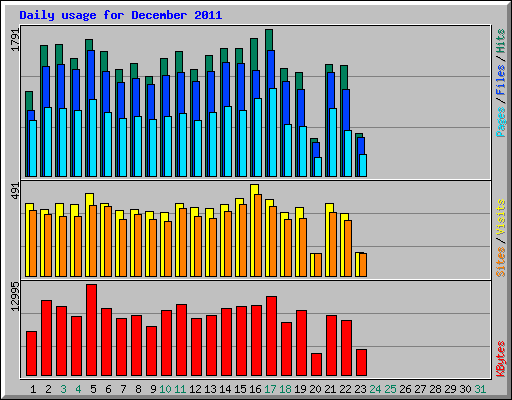This screenshot has height=400, width=512.
Task: Click day 7 on the x-axis
Action: coord(123,389)
